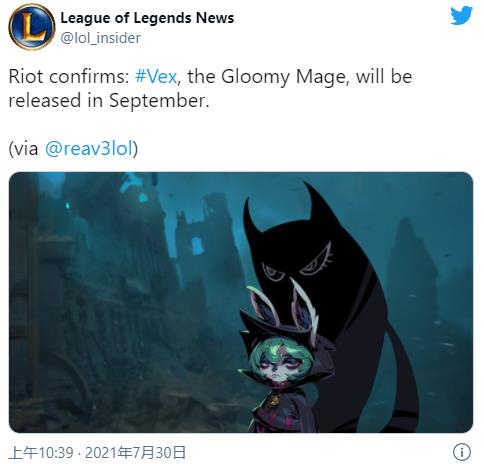Visit the @reav3lol mention
The width and height of the screenshot is (484, 464).
[89, 148]
